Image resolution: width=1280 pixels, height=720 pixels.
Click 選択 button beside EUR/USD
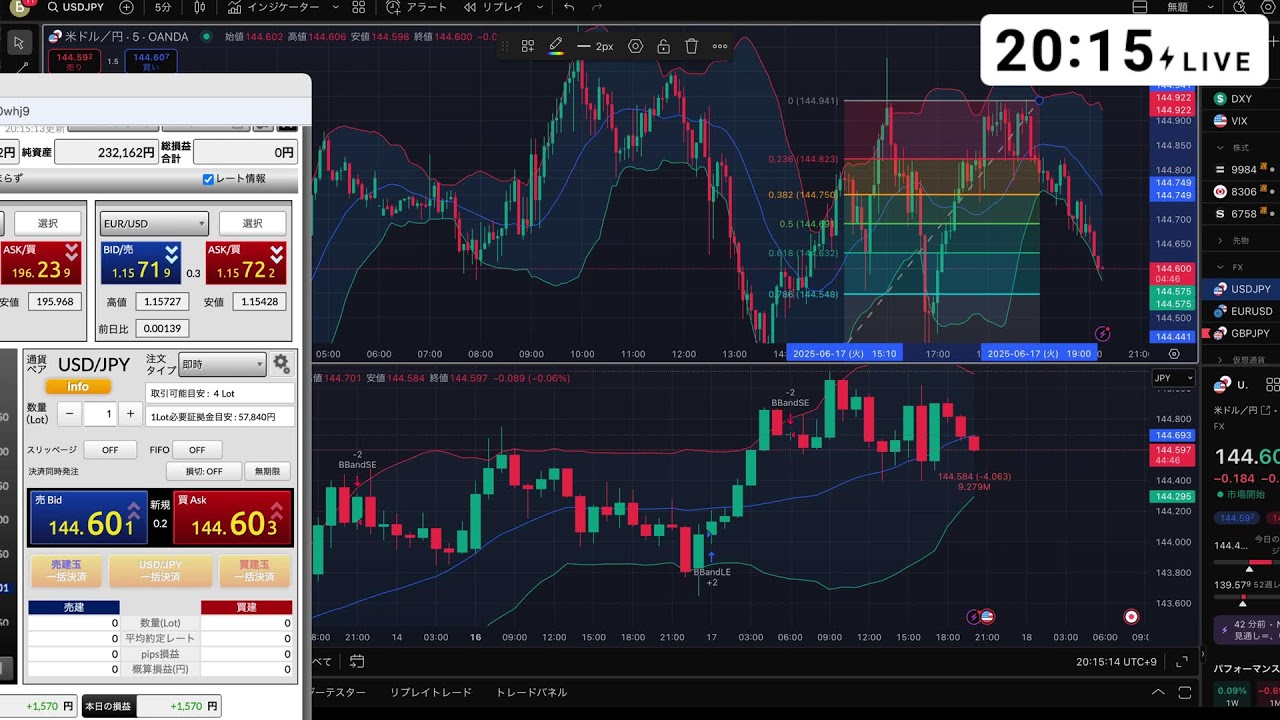pos(252,223)
